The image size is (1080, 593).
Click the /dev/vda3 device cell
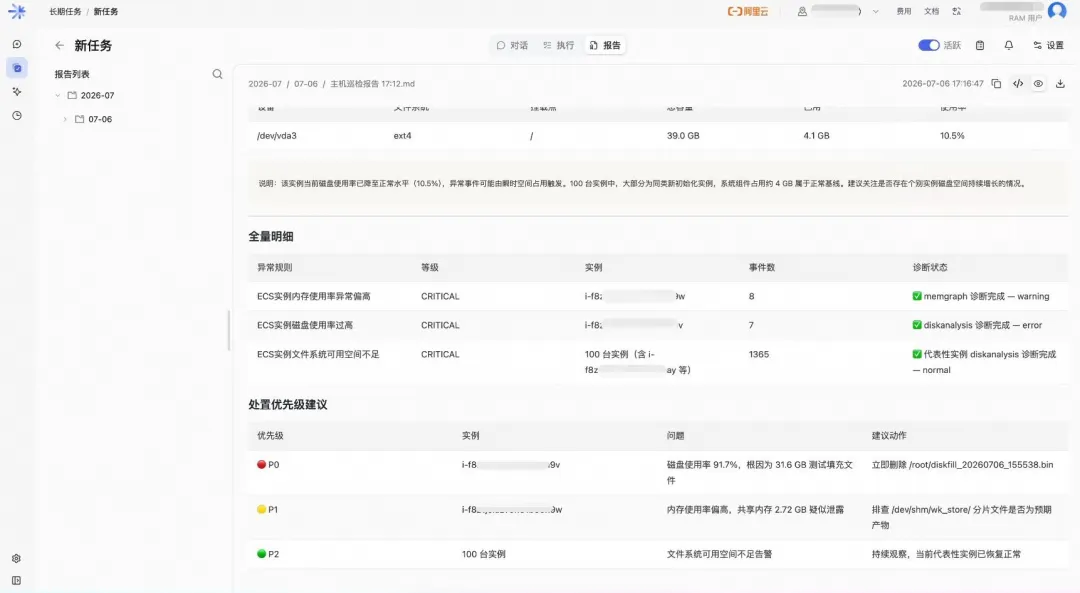click(277, 136)
